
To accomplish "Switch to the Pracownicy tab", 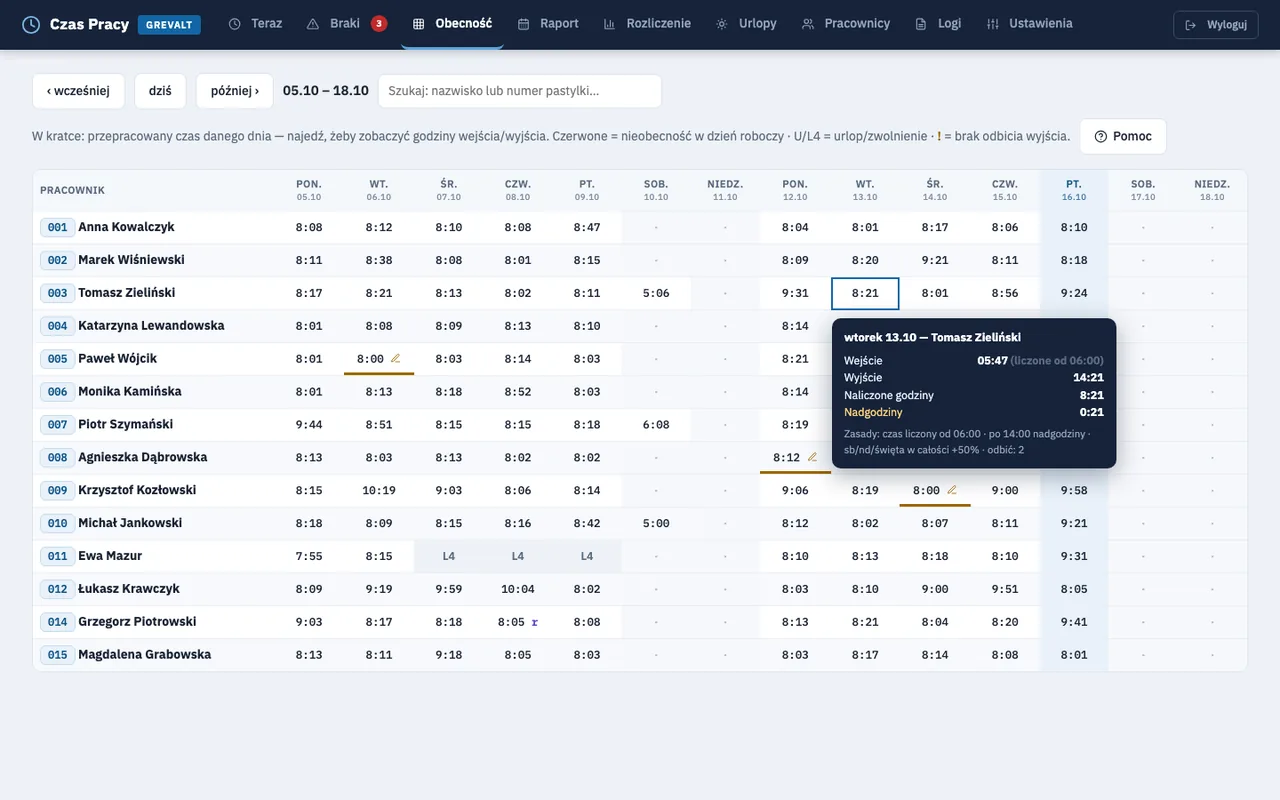I will 845,24.
